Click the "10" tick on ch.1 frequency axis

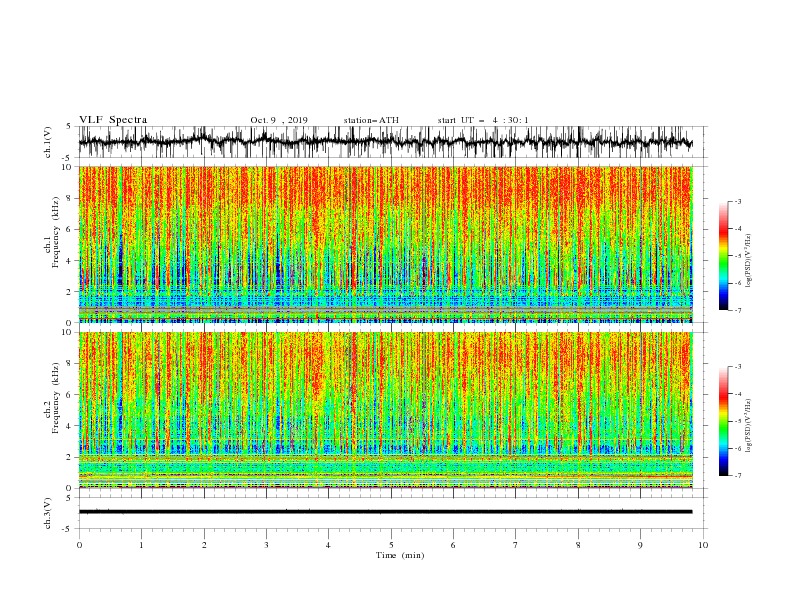67,167
